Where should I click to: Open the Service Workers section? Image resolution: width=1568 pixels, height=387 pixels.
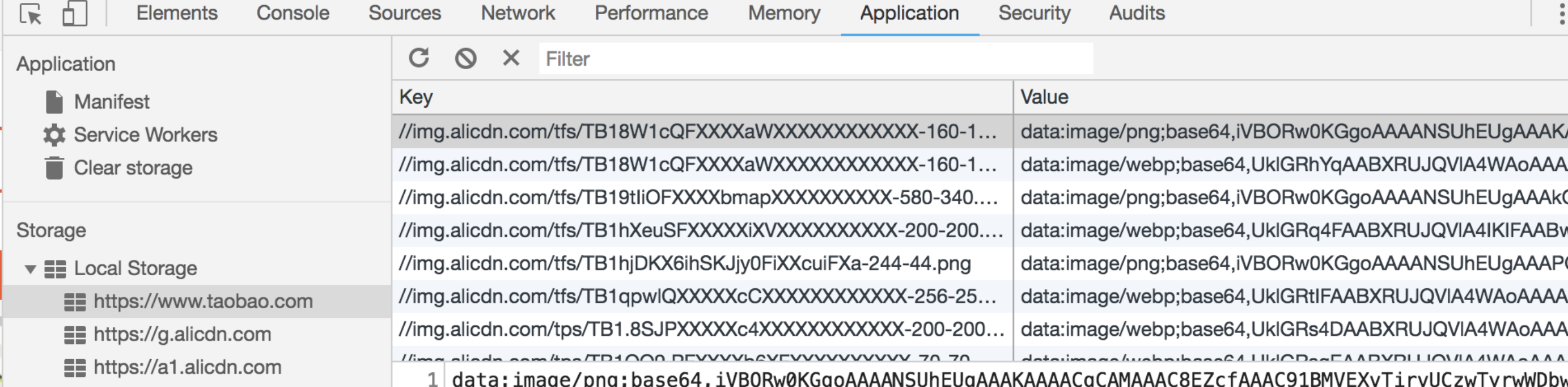tap(145, 134)
